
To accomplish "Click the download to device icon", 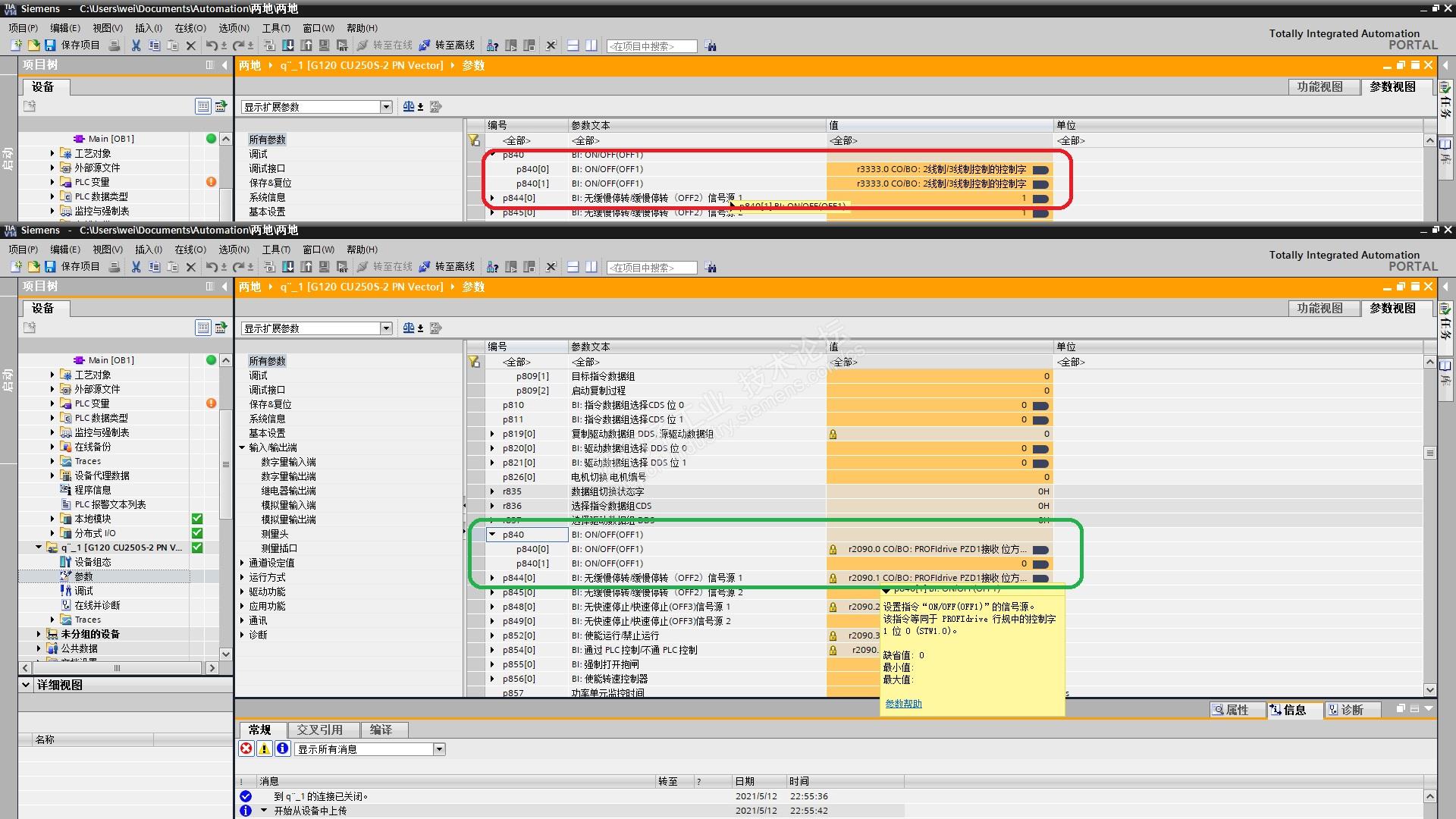I will pos(288,267).
